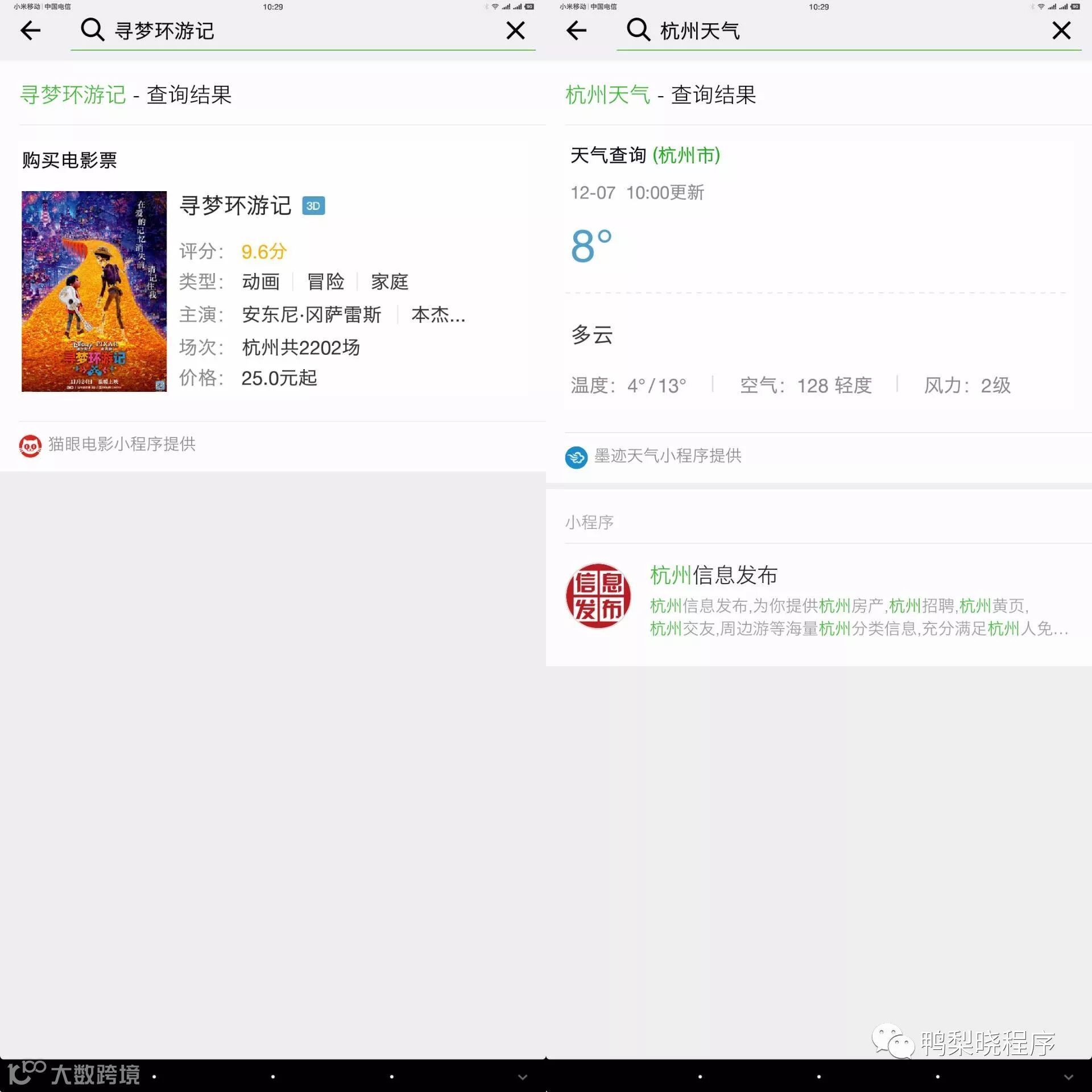
Task: Tap the search magnifier beside 寻梦环游记
Action: [92, 30]
